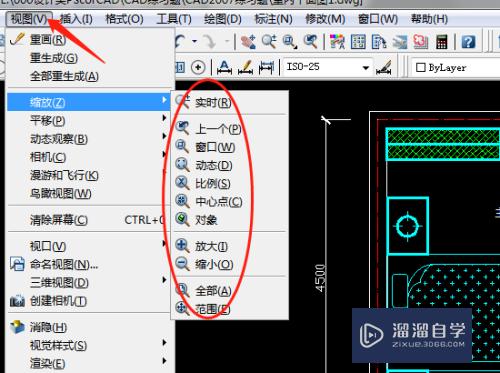
Task: Choose 全部重生成(A) command
Action: click(x=90, y=76)
